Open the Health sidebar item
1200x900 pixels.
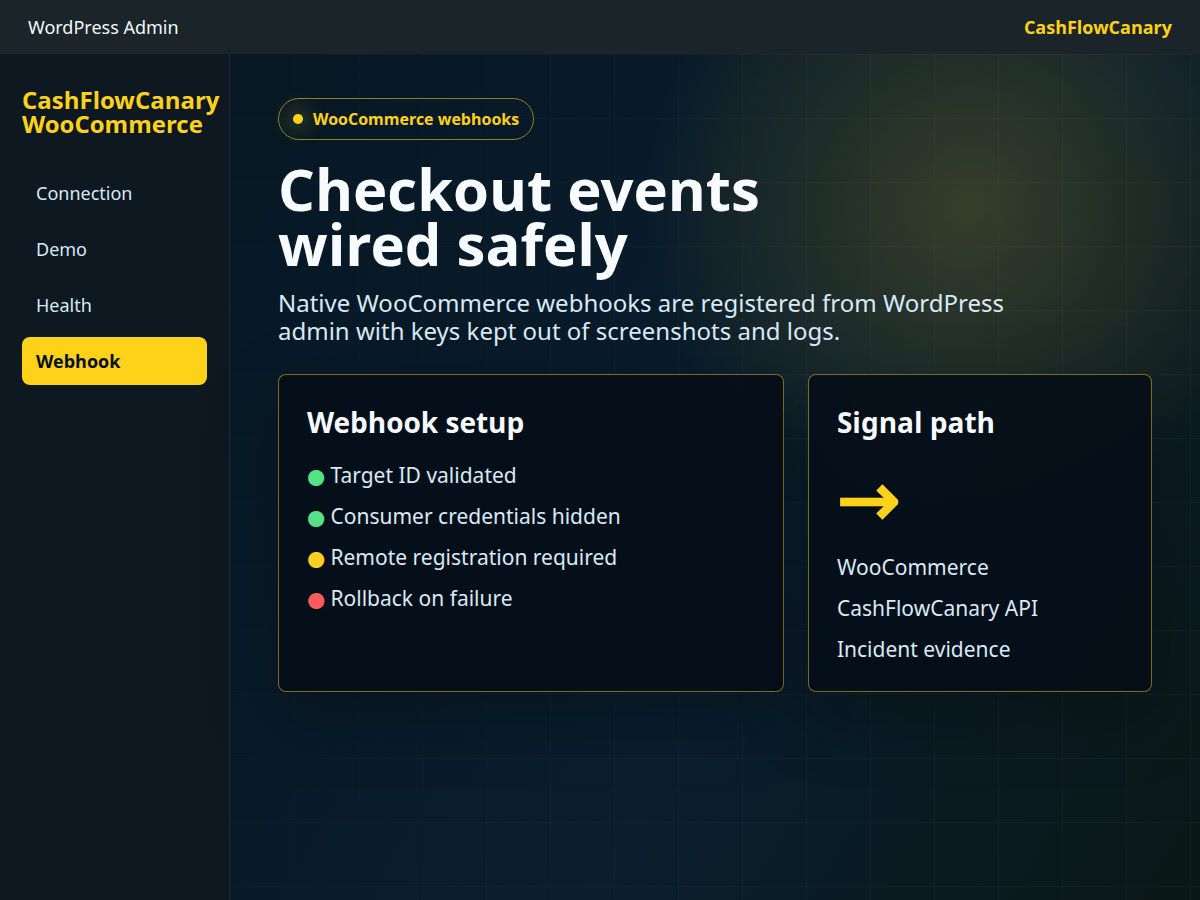coord(114,305)
